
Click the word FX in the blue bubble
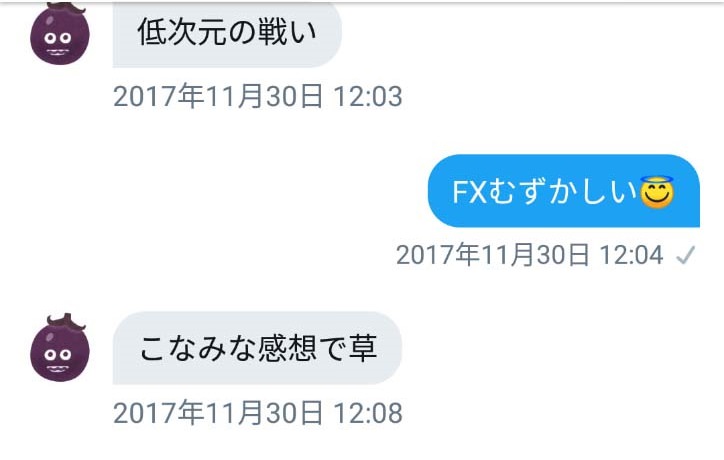pyautogui.click(x=470, y=192)
